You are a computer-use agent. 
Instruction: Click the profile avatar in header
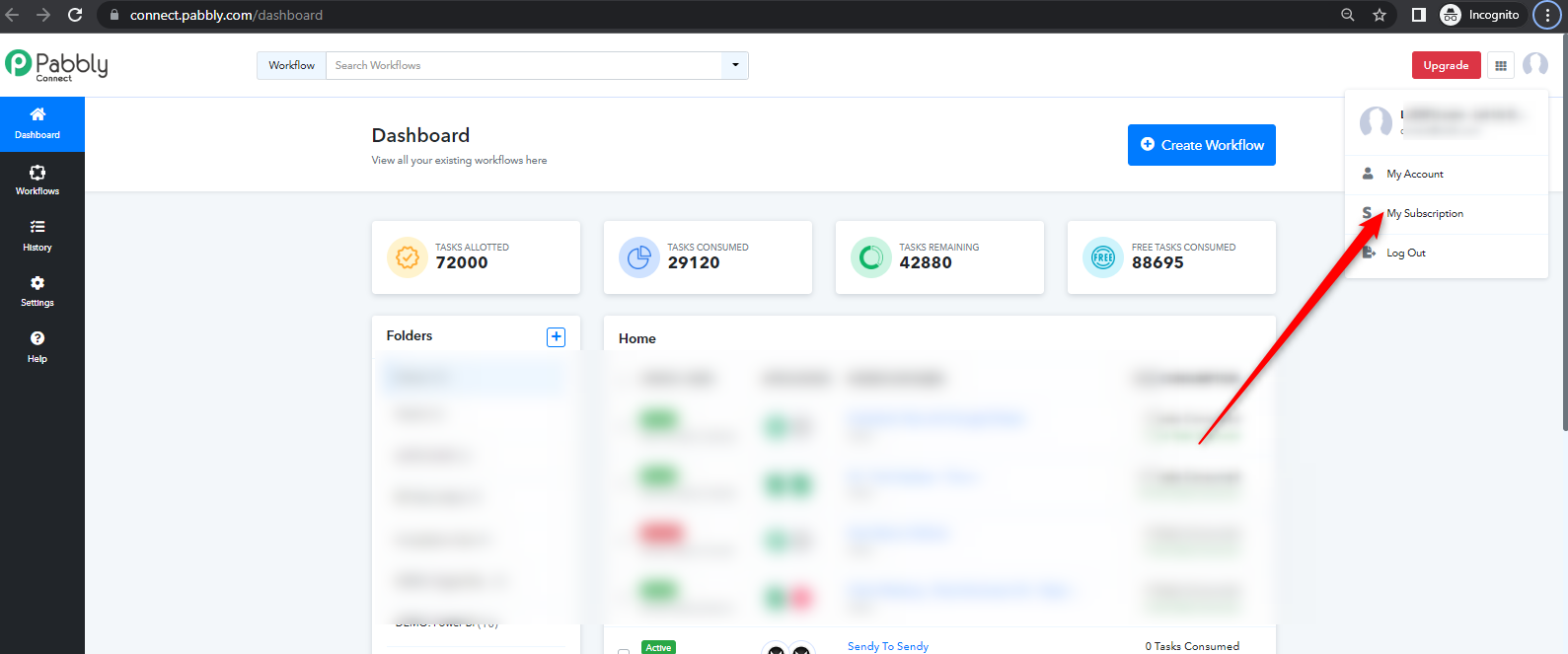pyautogui.click(x=1535, y=65)
